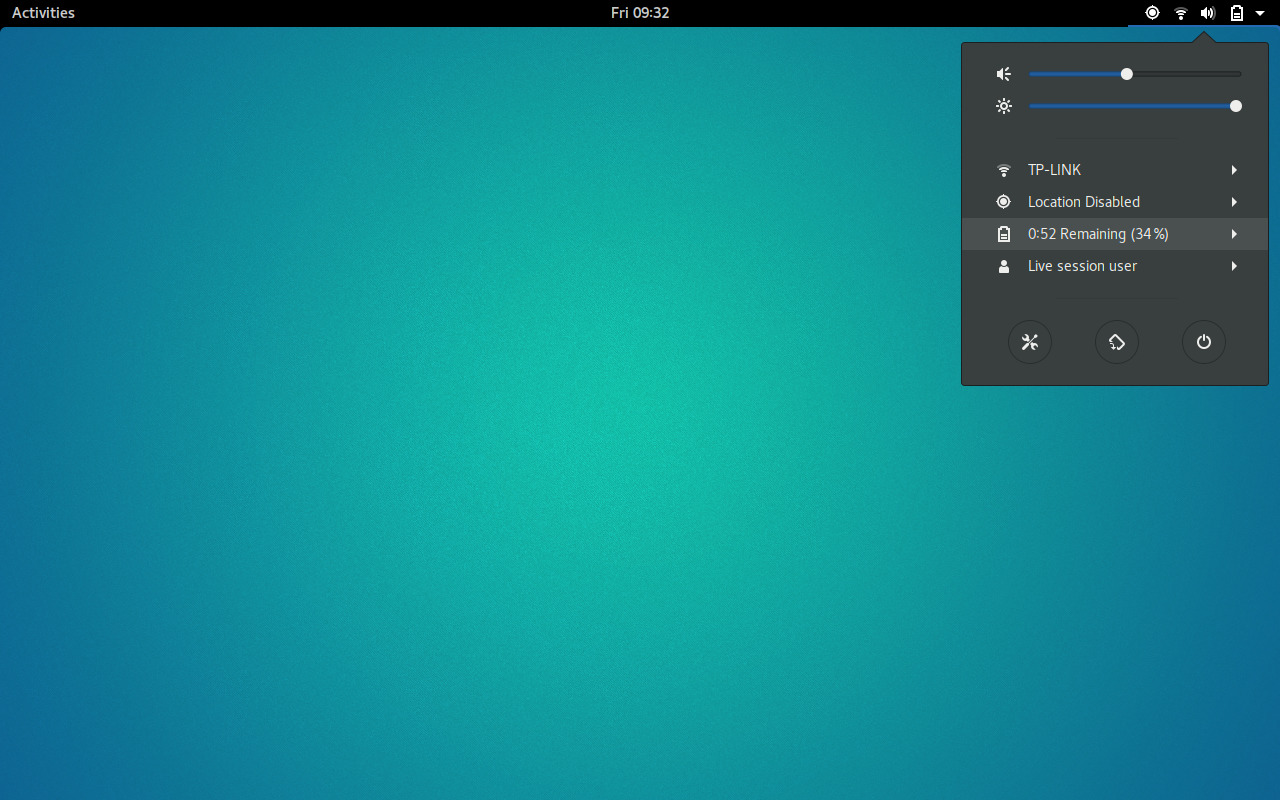Image resolution: width=1280 pixels, height=800 pixels.
Task: Select the user avatar icon
Action: 1003,266
